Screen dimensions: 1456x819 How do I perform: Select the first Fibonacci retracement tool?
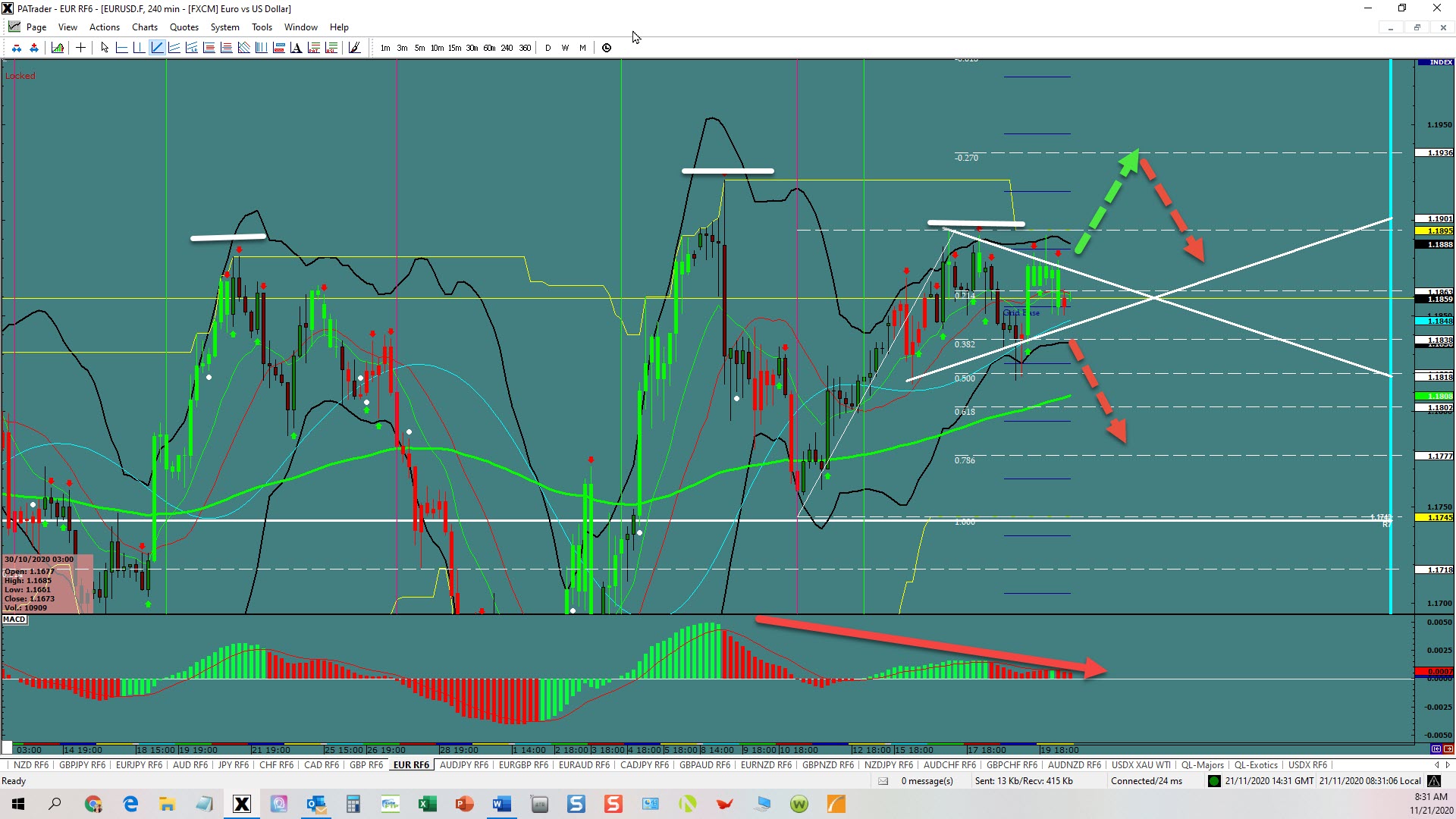pyautogui.click(x=209, y=48)
